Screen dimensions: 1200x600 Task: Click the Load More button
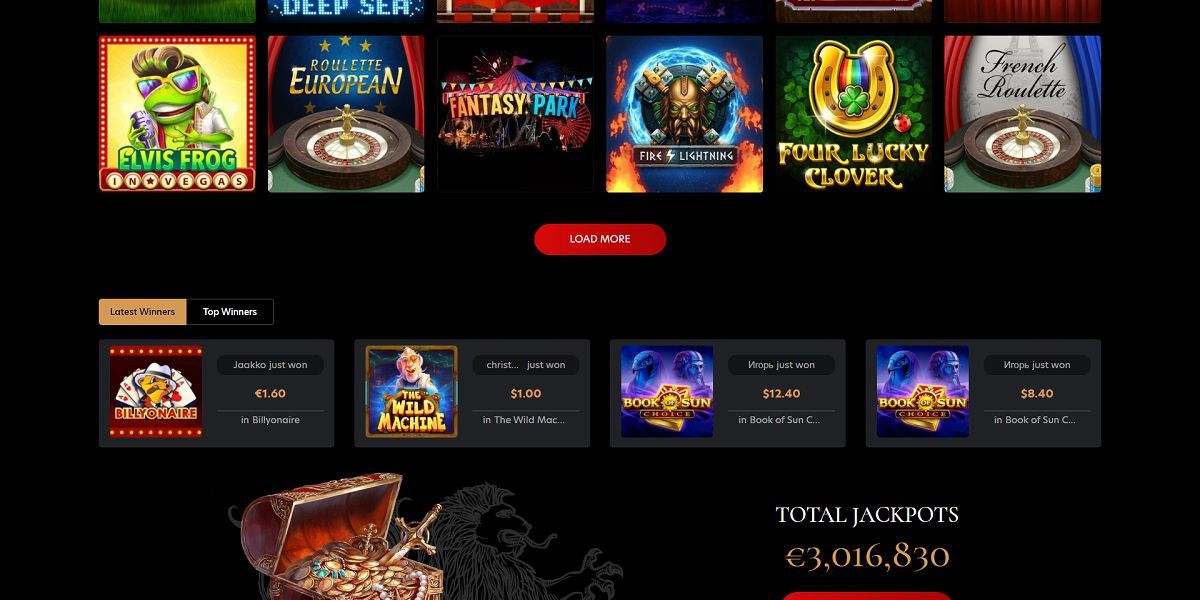600,239
